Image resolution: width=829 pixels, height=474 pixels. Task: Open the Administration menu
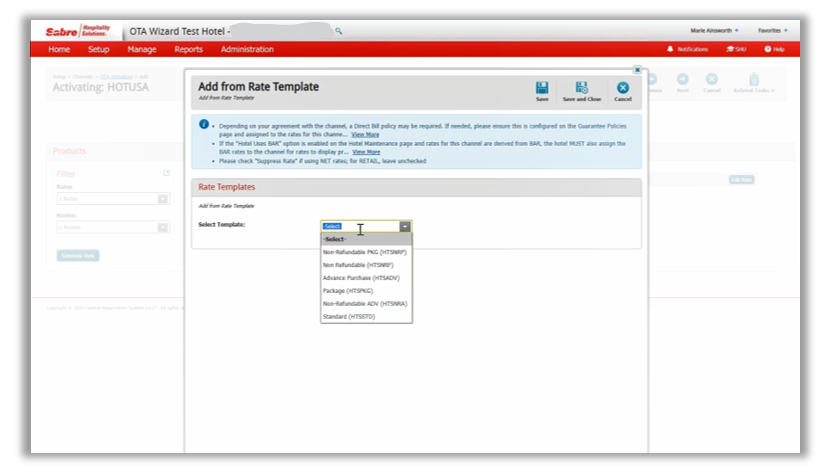(x=247, y=49)
